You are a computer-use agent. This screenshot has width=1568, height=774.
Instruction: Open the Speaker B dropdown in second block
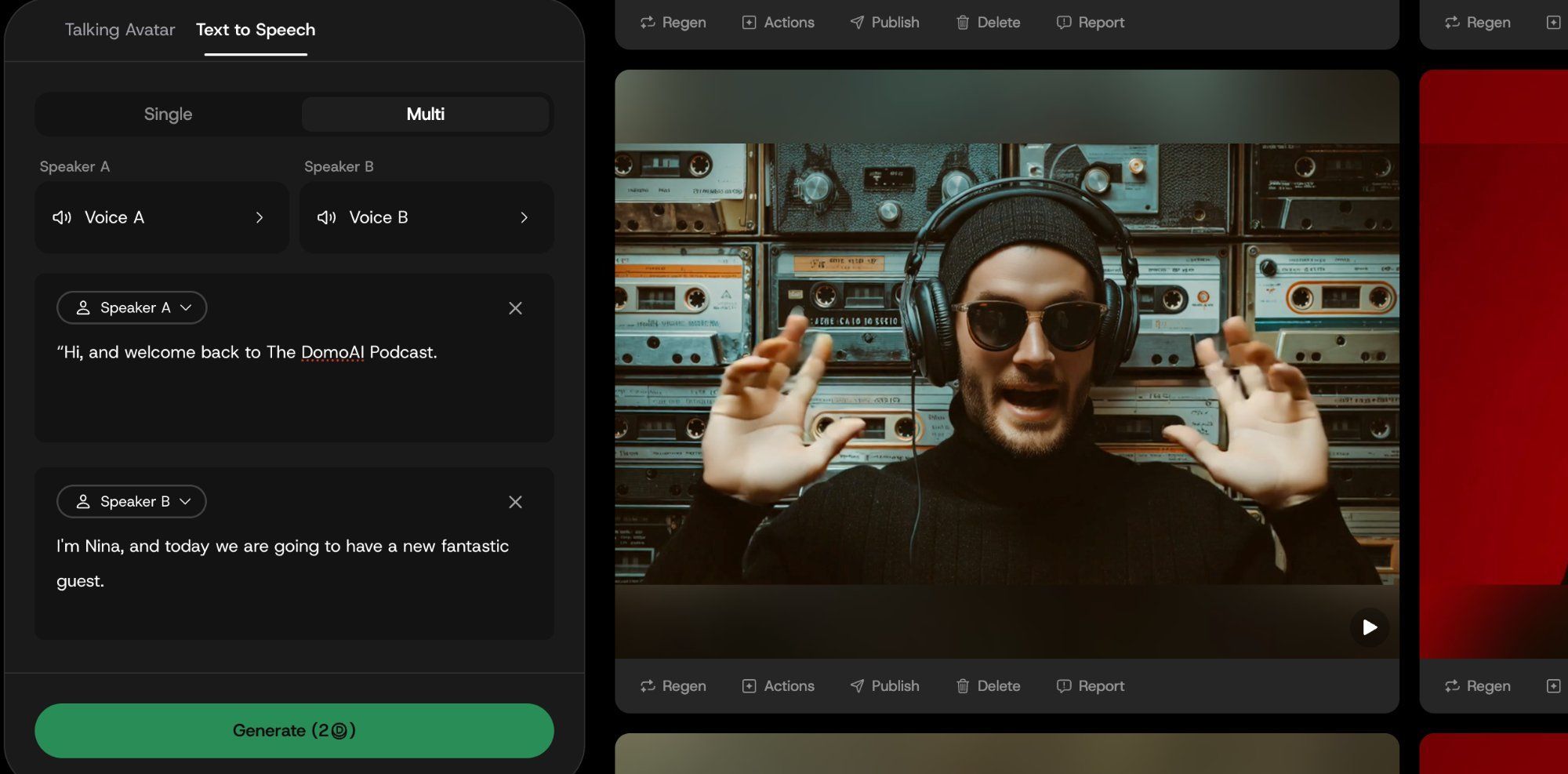132,502
